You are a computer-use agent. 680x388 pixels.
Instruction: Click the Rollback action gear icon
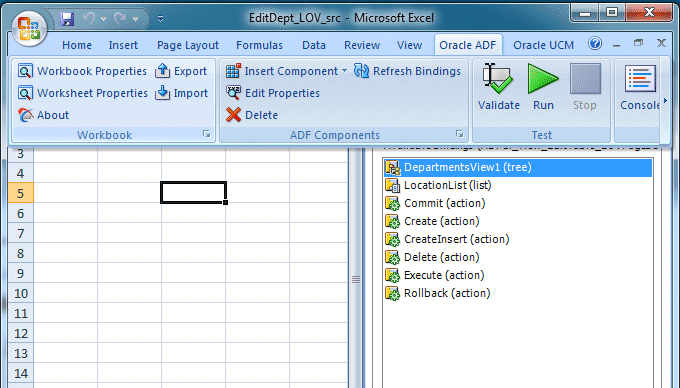392,293
